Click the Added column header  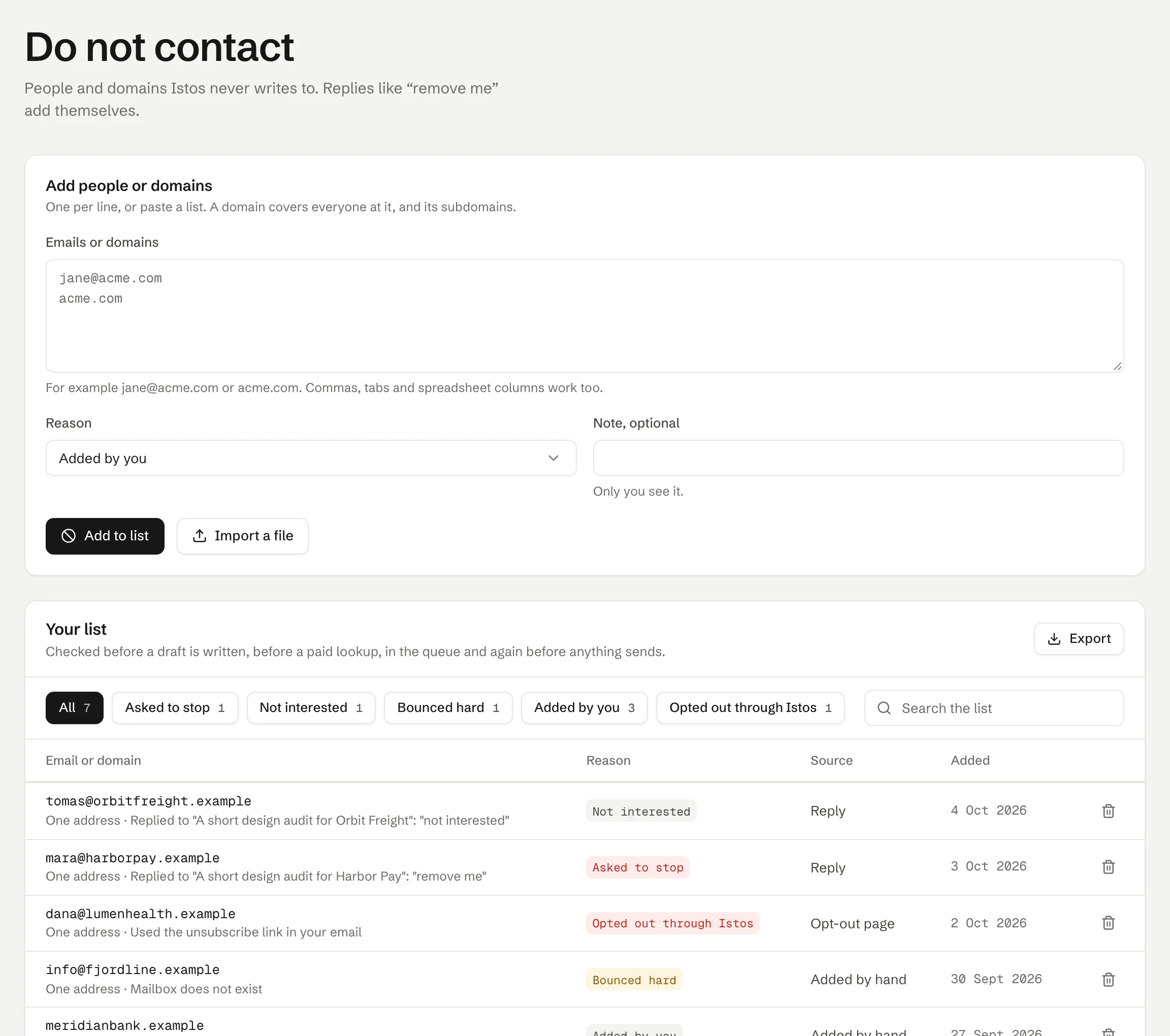[x=969, y=760]
